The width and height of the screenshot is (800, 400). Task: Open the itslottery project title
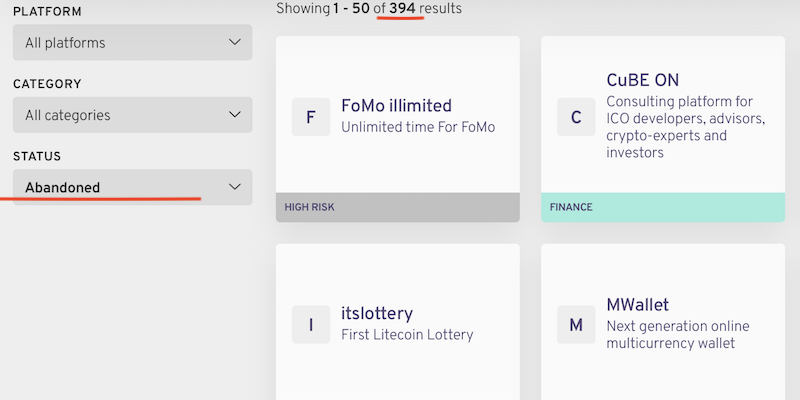pyautogui.click(x=377, y=314)
